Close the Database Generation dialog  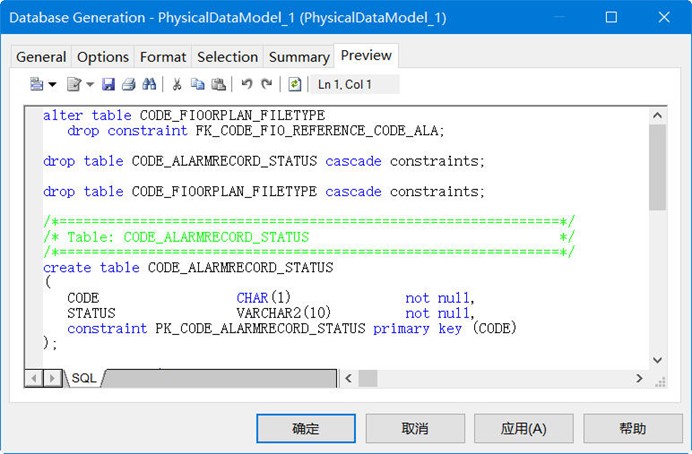pos(664,17)
